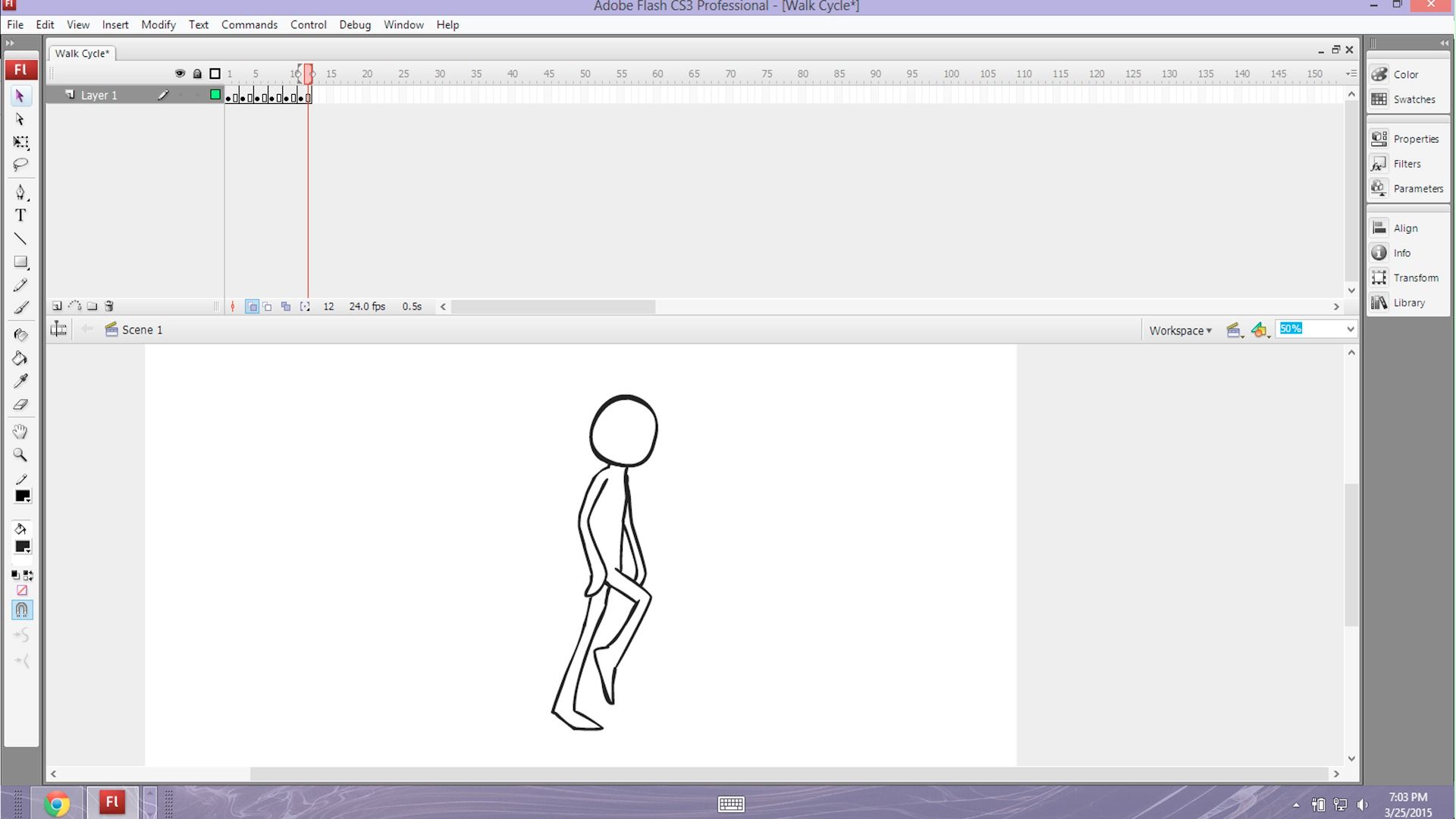Image resolution: width=1456 pixels, height=819 pixels.
Task: Insert a new layer in the timeline
Action: (x=57, y=306)
